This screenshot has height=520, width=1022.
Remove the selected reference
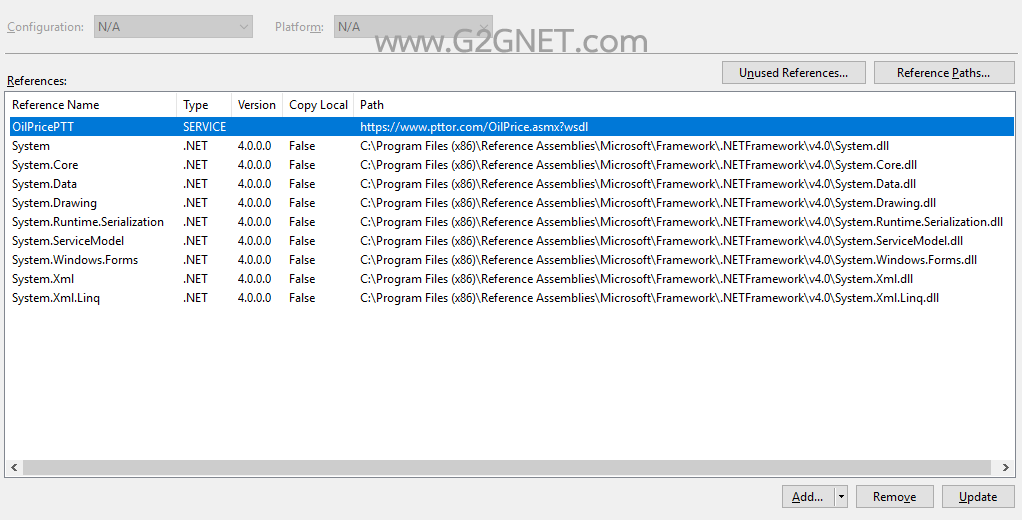coord(894,497)
